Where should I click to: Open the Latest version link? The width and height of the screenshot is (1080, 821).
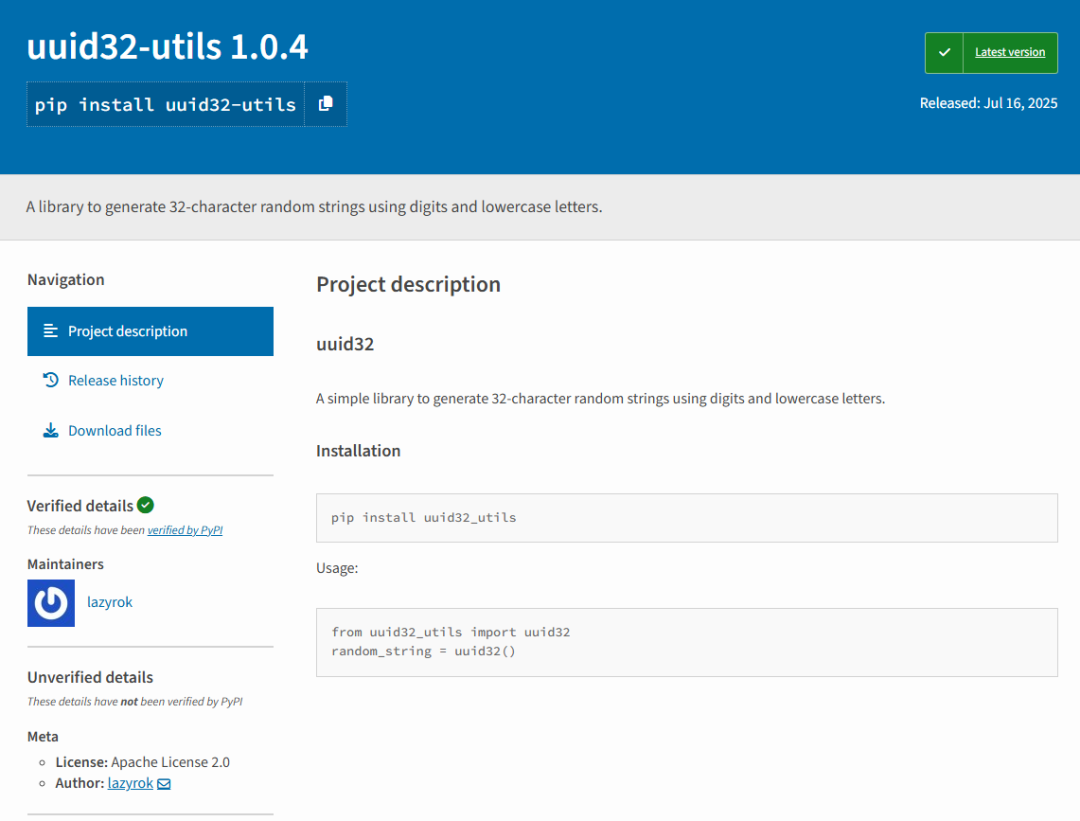pyautogui.click(x=1010, y=52)
